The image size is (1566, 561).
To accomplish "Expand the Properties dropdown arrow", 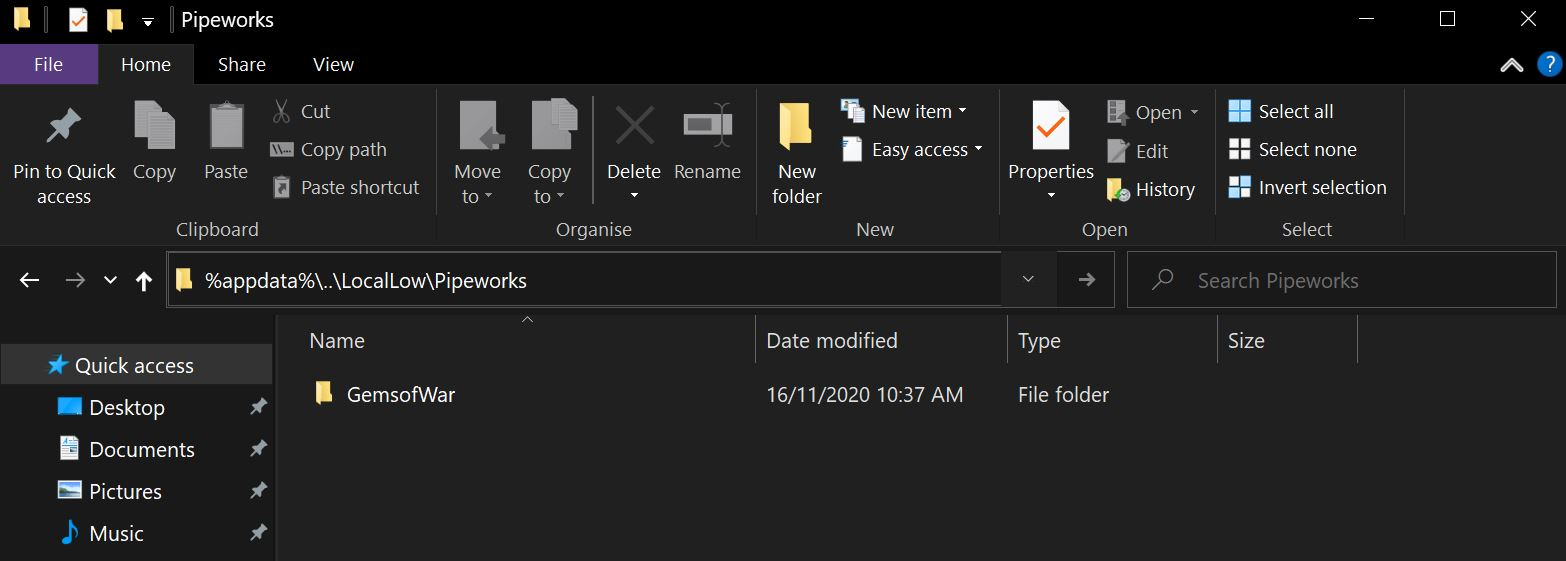I will [1051, 196].
